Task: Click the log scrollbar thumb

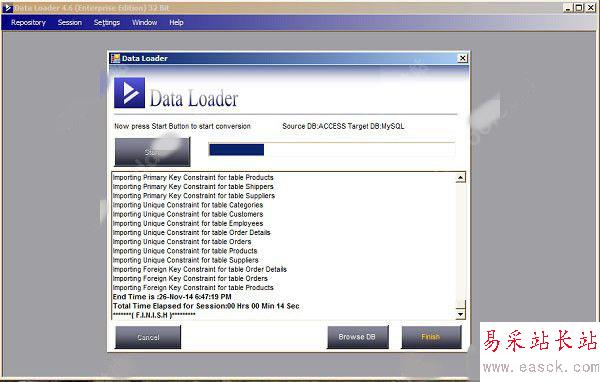Action: pyautogui.click(x=461, y=305)
